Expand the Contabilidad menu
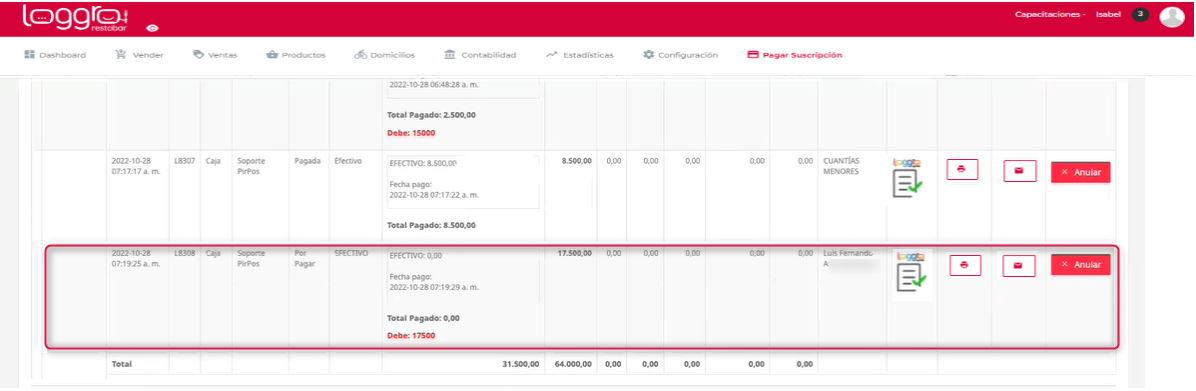 (480, 55)
